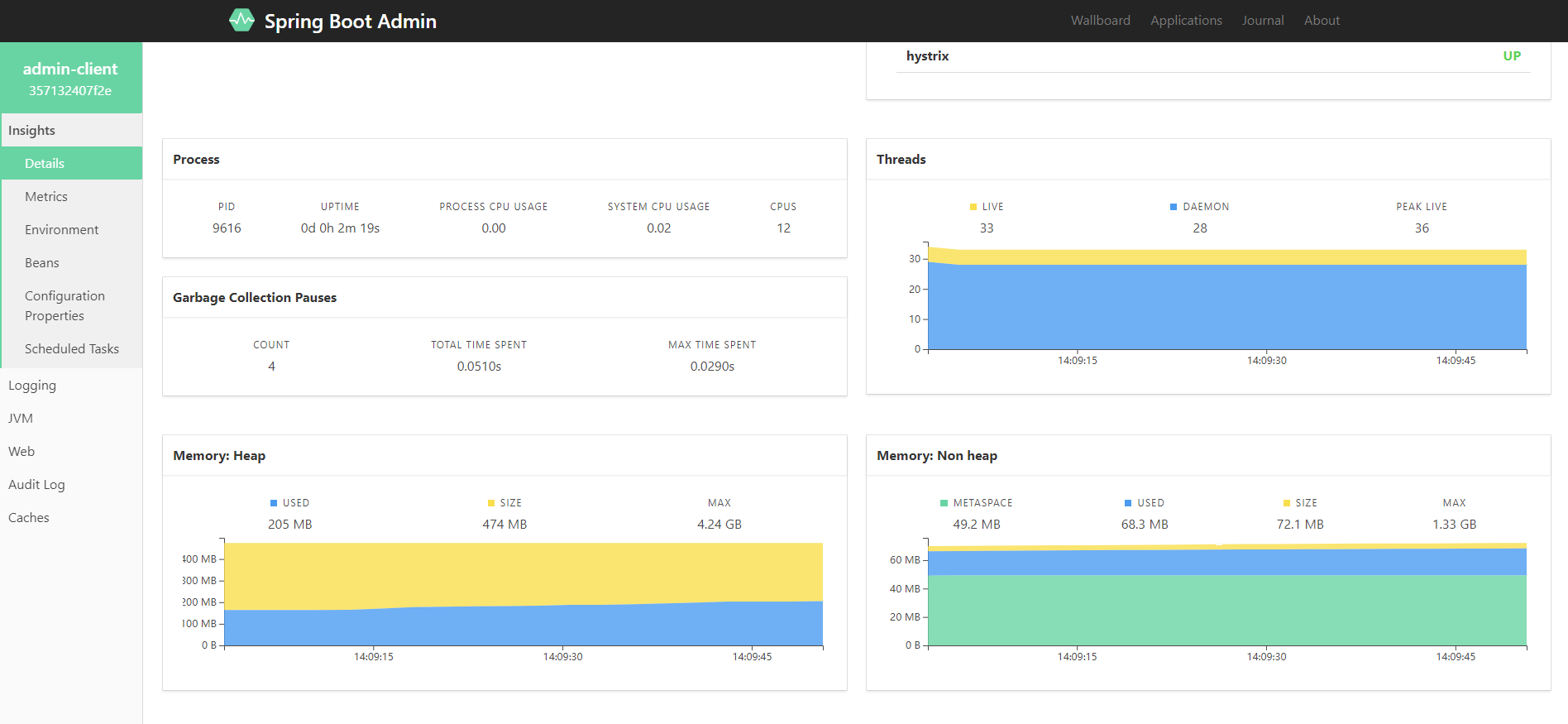Click the yellow LIVE threads legend square
This screenshot has height=724, width=1568.
pos(973,207)
